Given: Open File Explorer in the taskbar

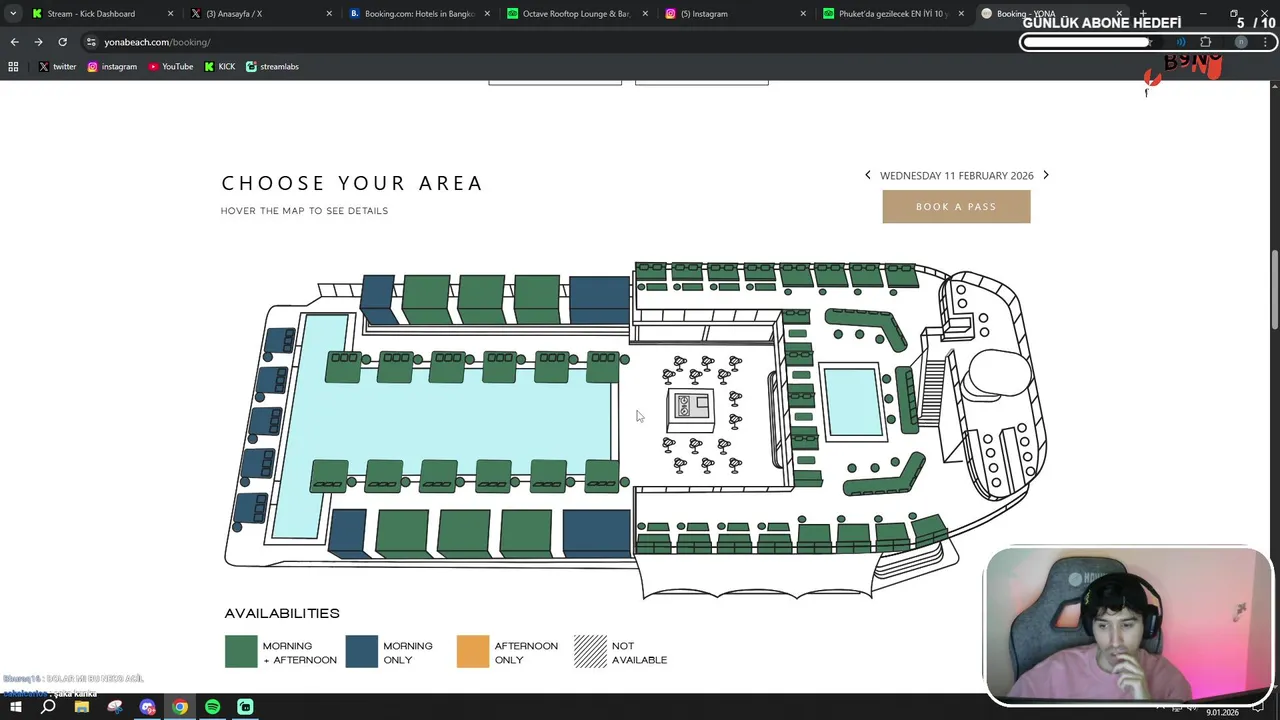Looking at the screenshot, I should (82, 707).
